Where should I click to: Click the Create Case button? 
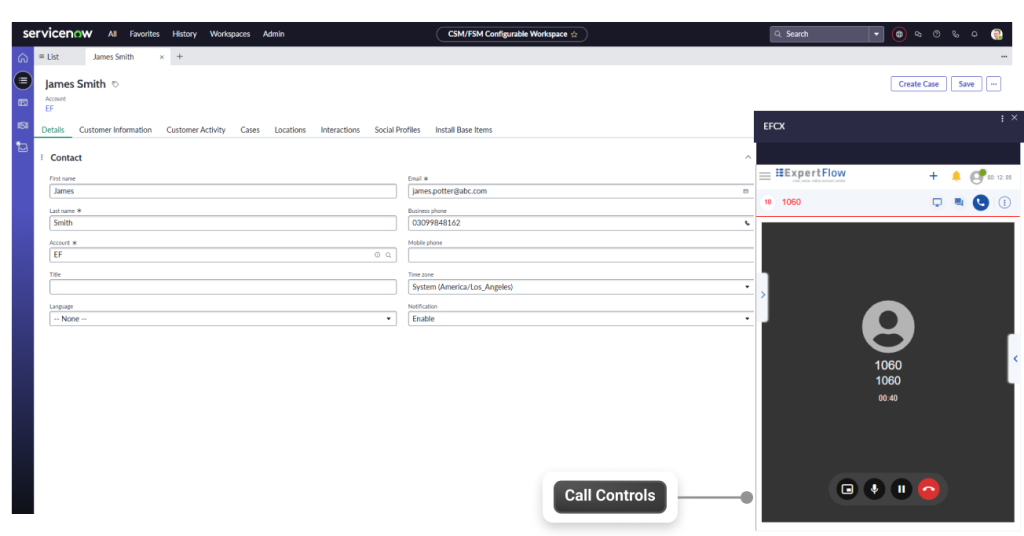[x=918, y=84]
